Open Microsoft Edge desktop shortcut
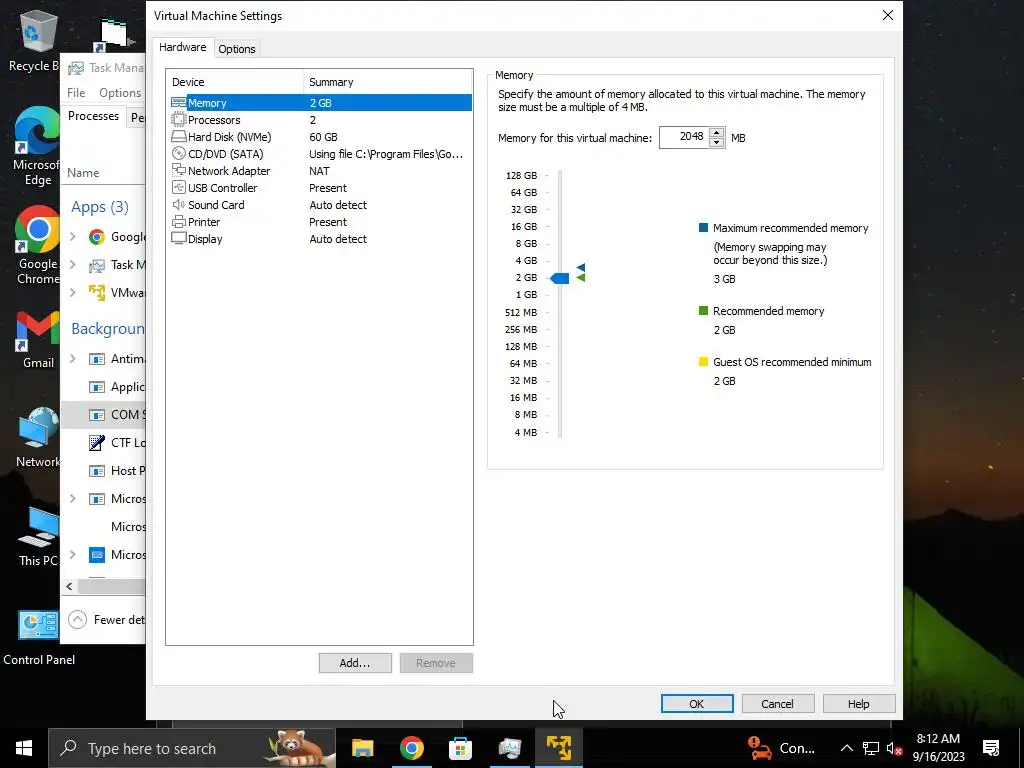Image resolution: width=1024 pixels, height=768 pixels. [37, 147]
